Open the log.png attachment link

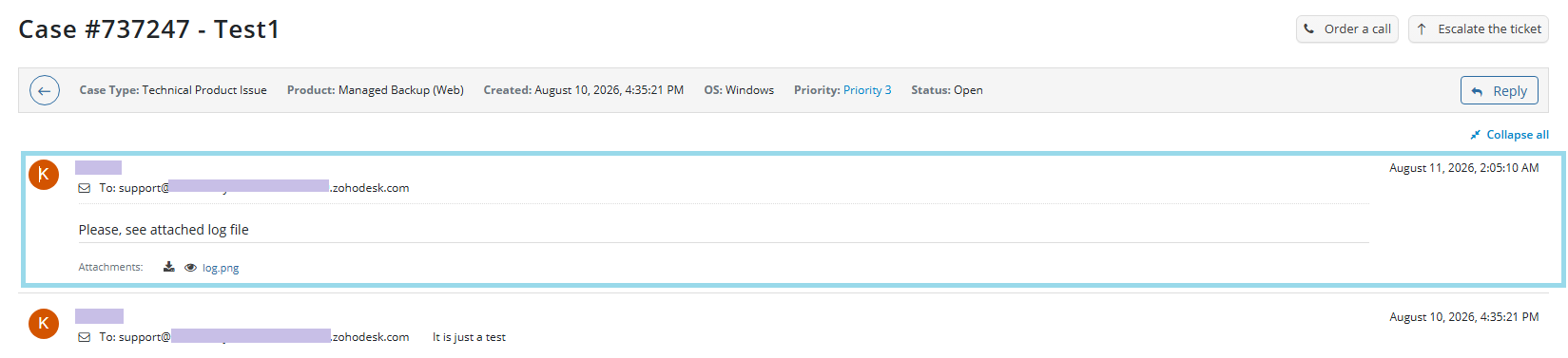221,268
